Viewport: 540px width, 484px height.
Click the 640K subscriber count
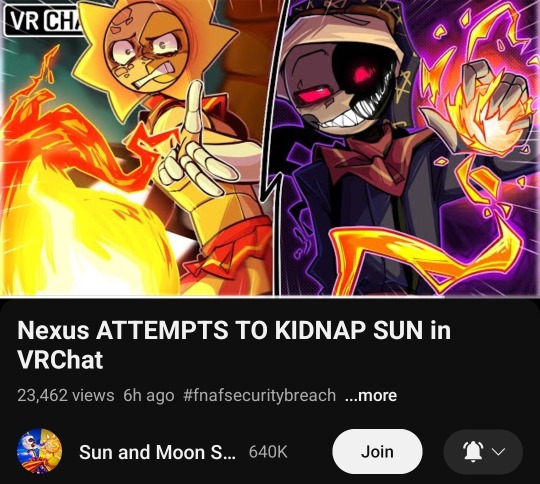coord(268,452)
